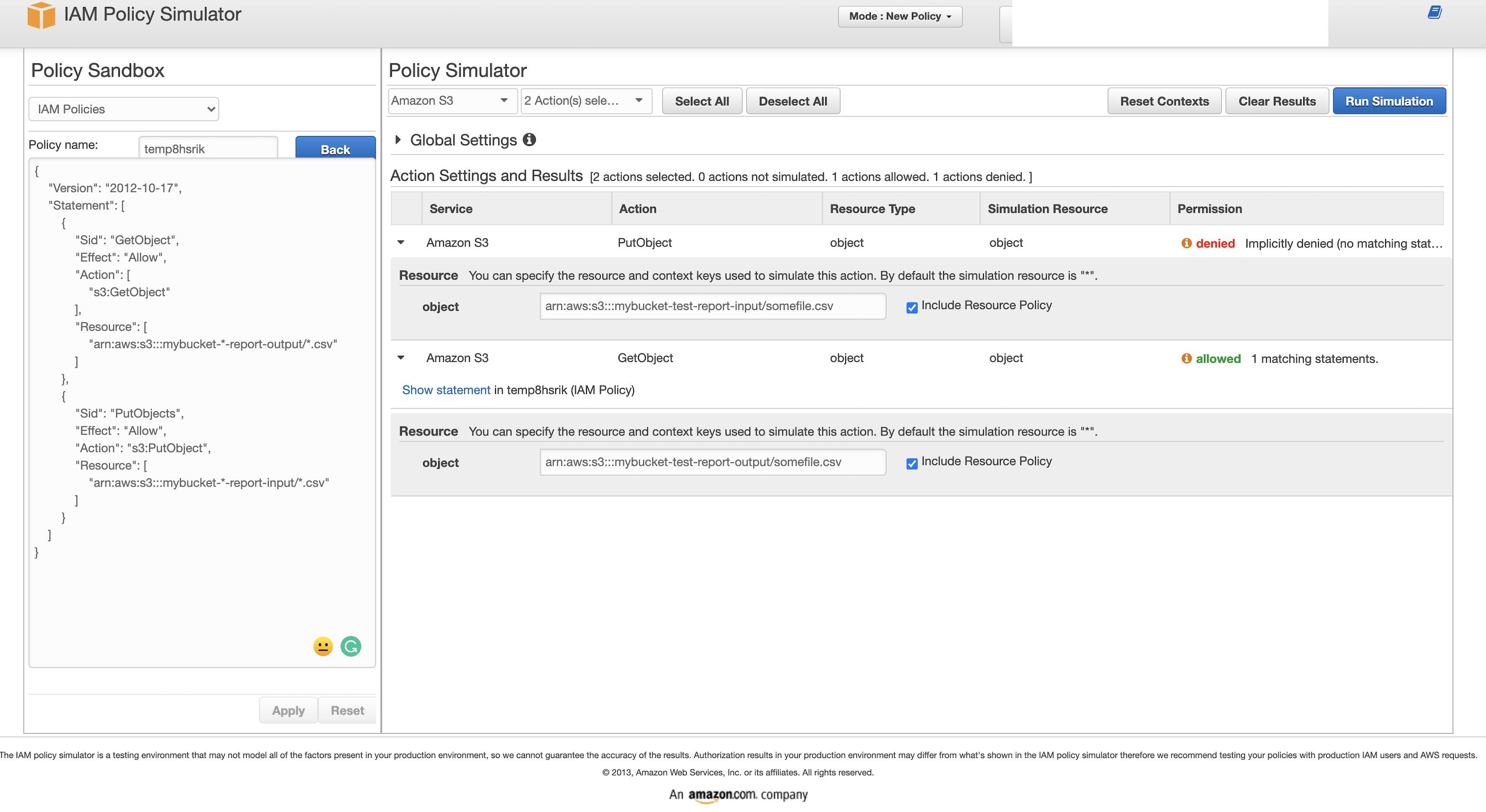
Task: Click the IAM Policy Simulator title
Action: click(152, 14)
